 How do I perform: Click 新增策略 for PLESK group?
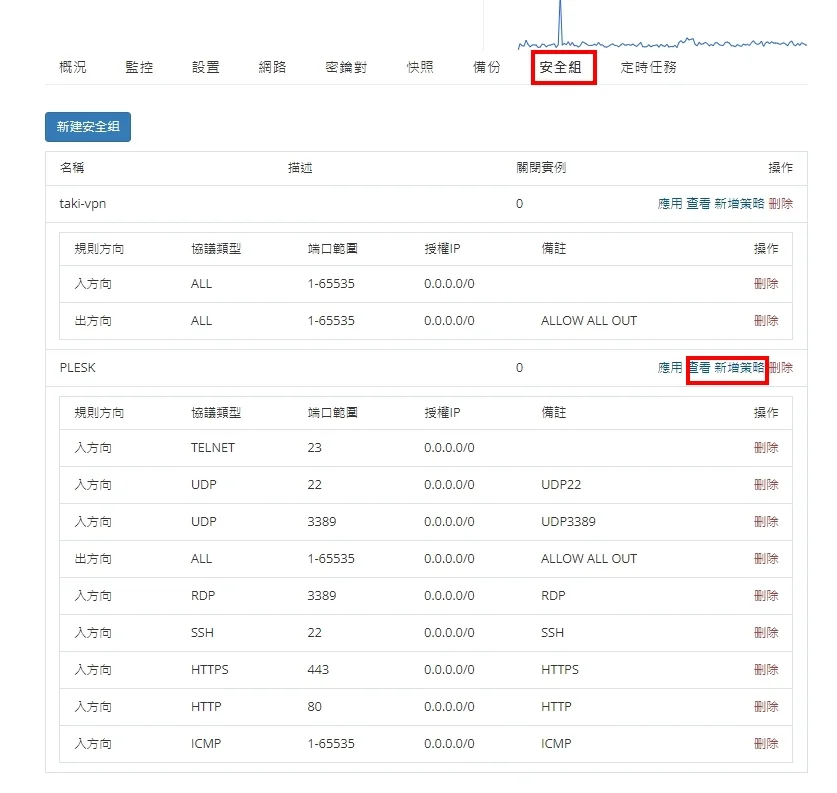point(739,368)
